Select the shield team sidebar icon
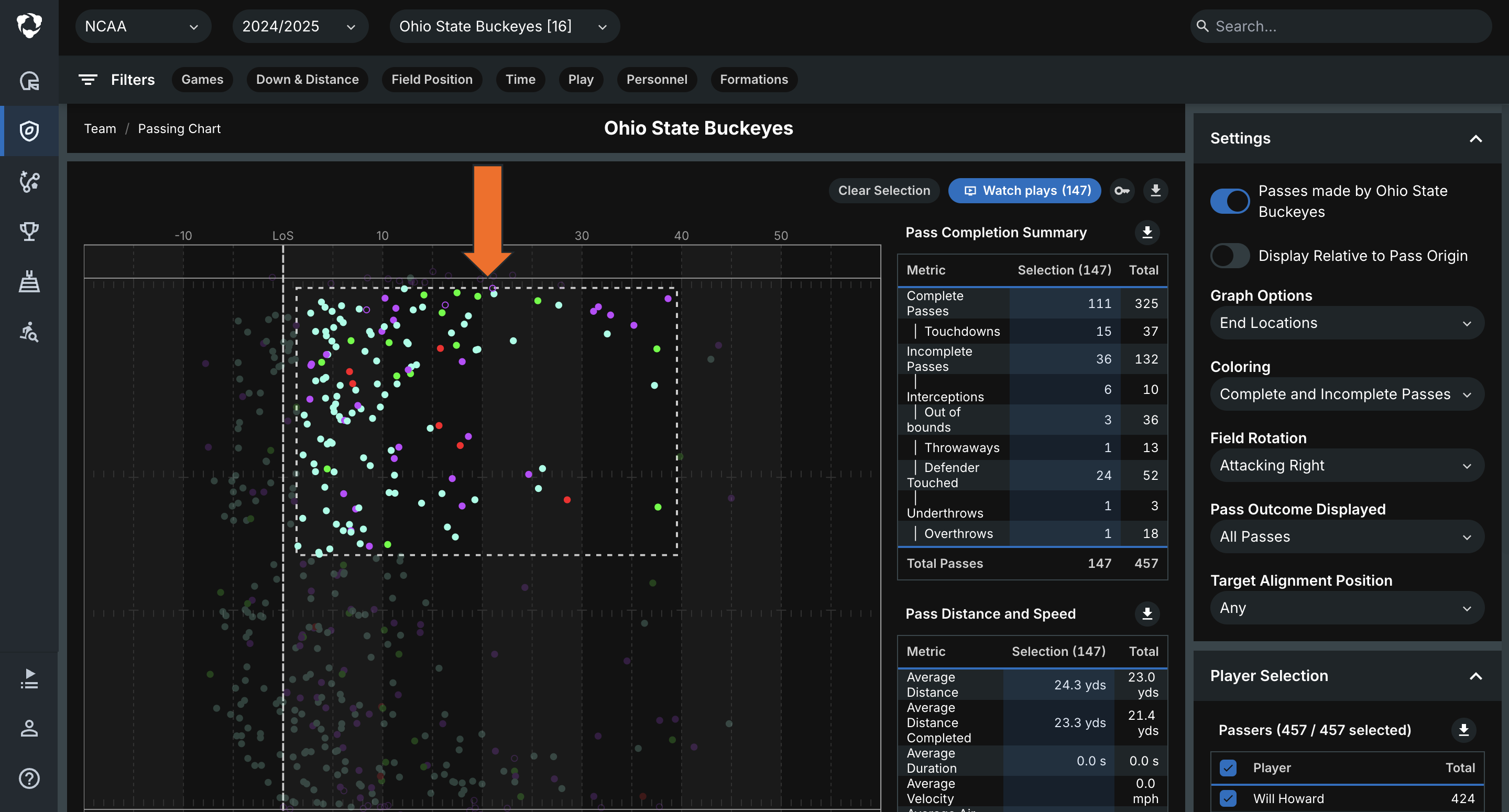 coord(29,130)
